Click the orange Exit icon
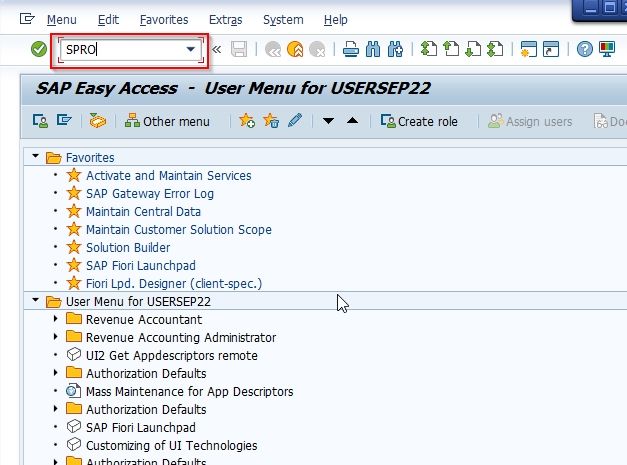This screenshot has height=465, width=627. click(x=295, y=50)
